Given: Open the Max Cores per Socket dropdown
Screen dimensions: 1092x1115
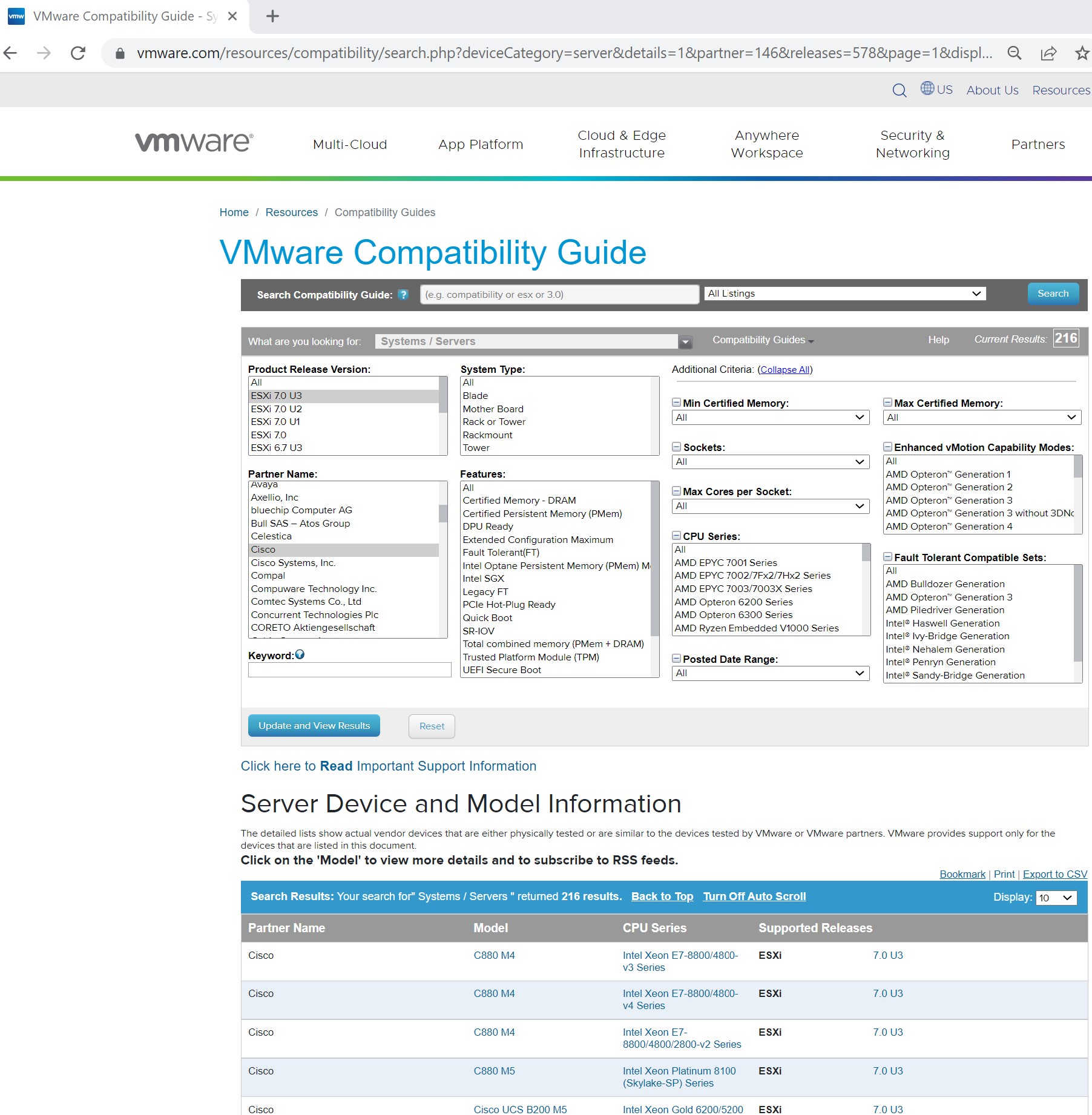Looking at the screenshot, I should [771, 506].
